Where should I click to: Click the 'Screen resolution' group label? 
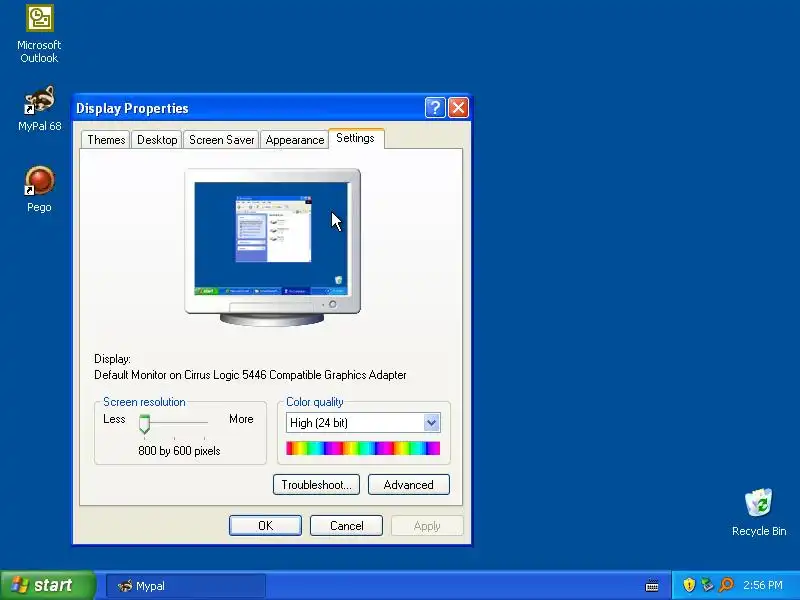click(144, 402)
